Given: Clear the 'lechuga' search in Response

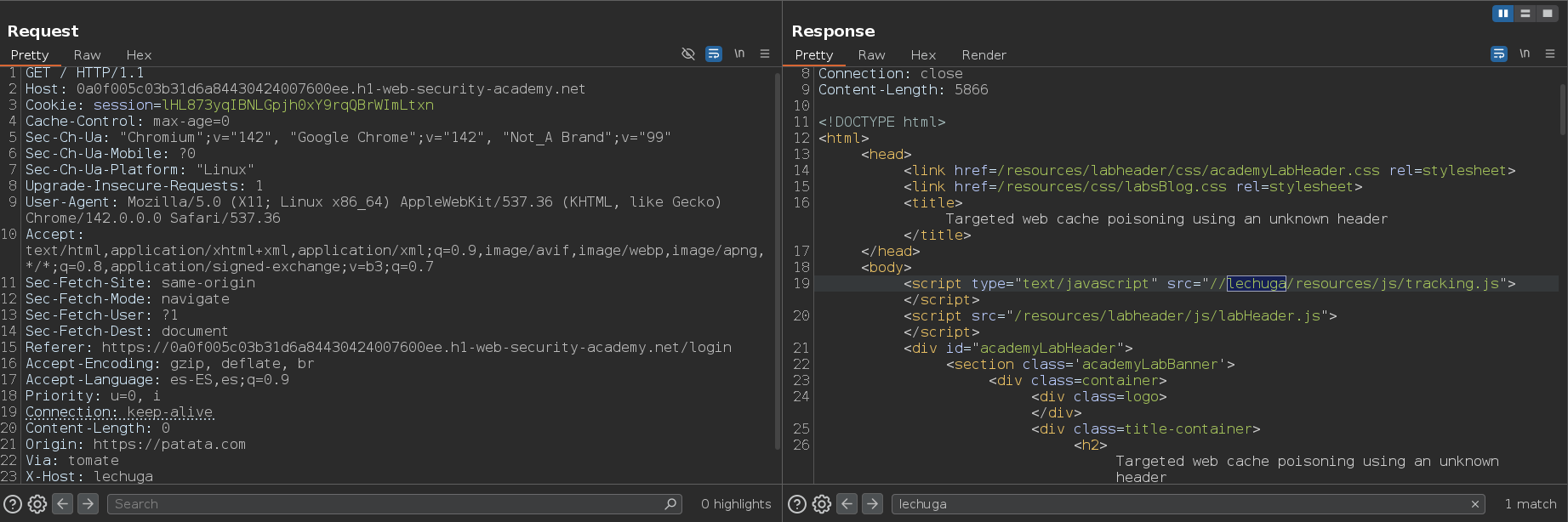Looking at the screenshot, I should click(x=1474, y=504).
